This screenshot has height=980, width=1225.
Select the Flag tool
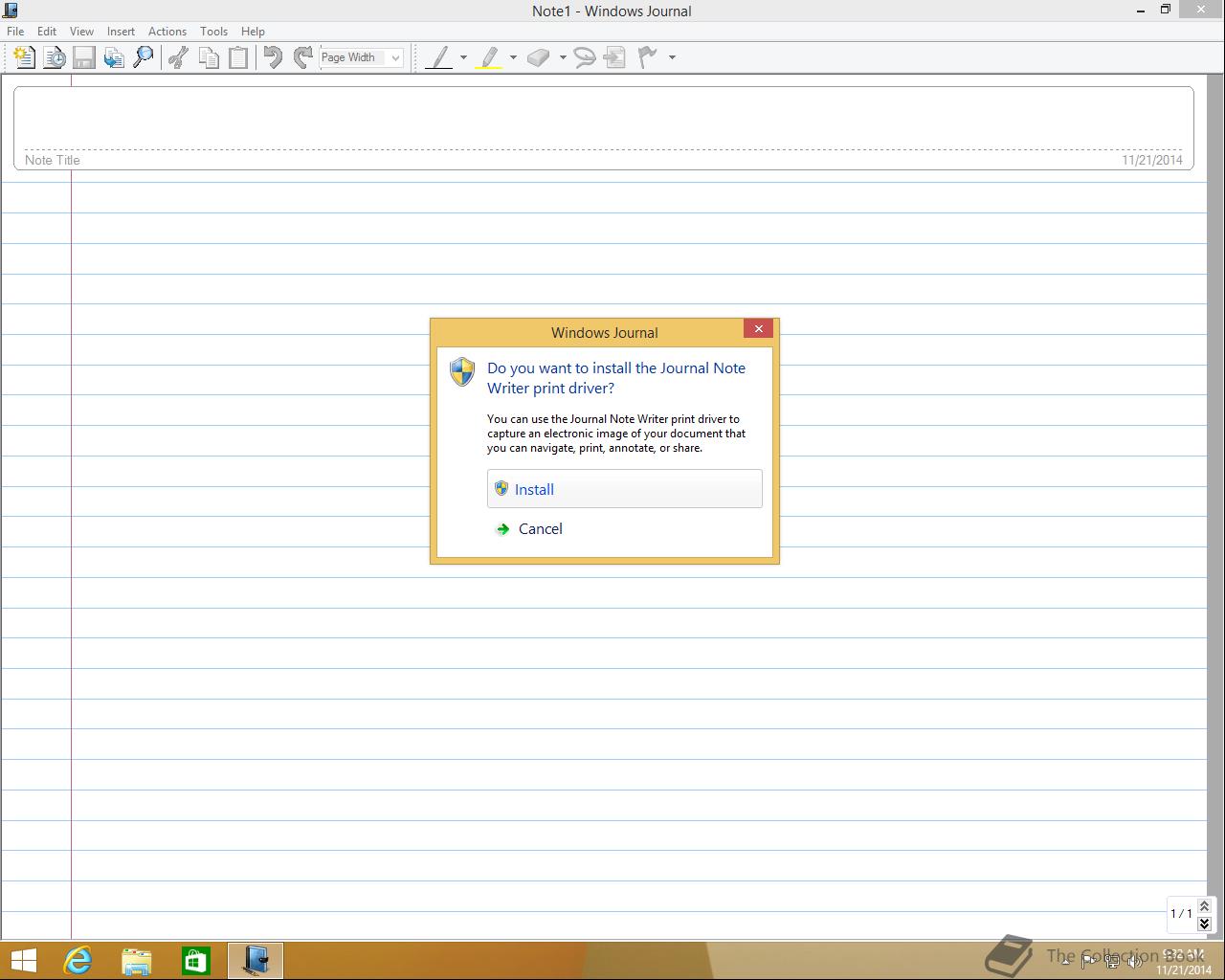pos(648,57)
